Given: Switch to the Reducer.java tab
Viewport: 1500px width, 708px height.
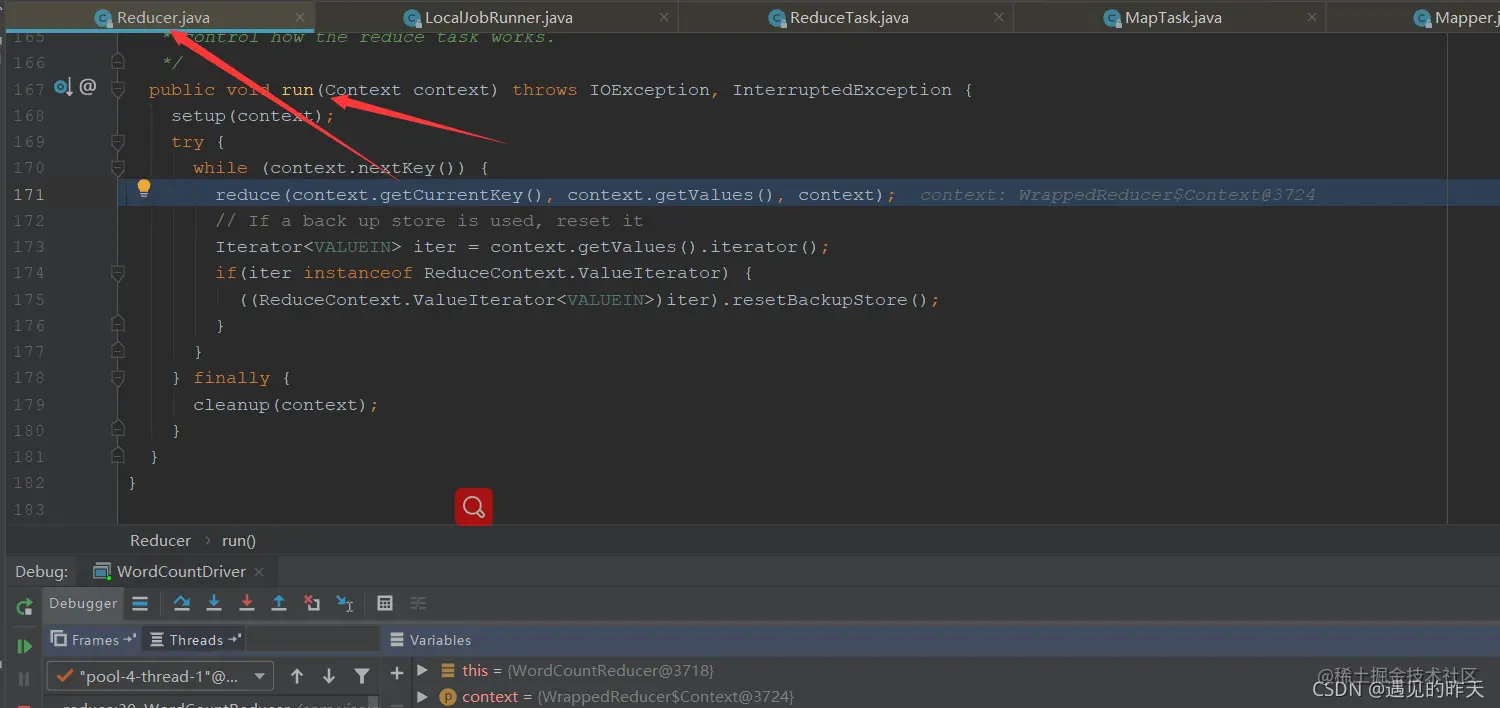Looking at the screenshot, I should (162, 18).
